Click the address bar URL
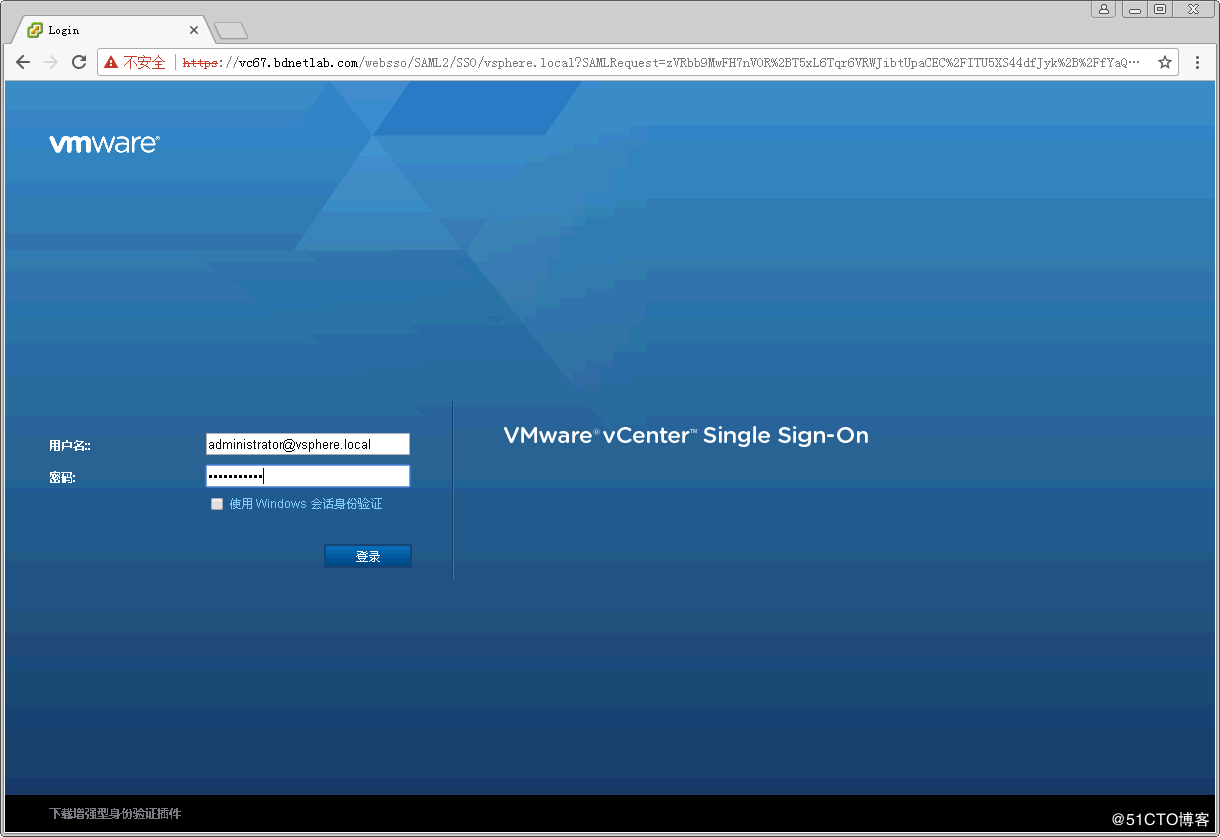The width and height of the screenshot is (1220, 837). pyautogui.click(x=661, y=62)
